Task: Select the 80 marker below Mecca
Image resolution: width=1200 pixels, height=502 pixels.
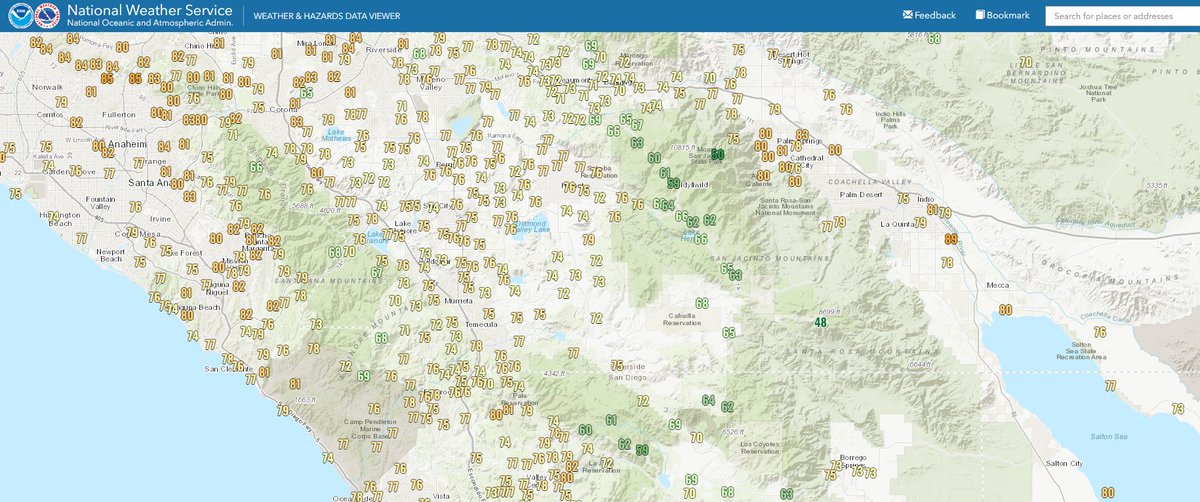Action: [1007, 310]
